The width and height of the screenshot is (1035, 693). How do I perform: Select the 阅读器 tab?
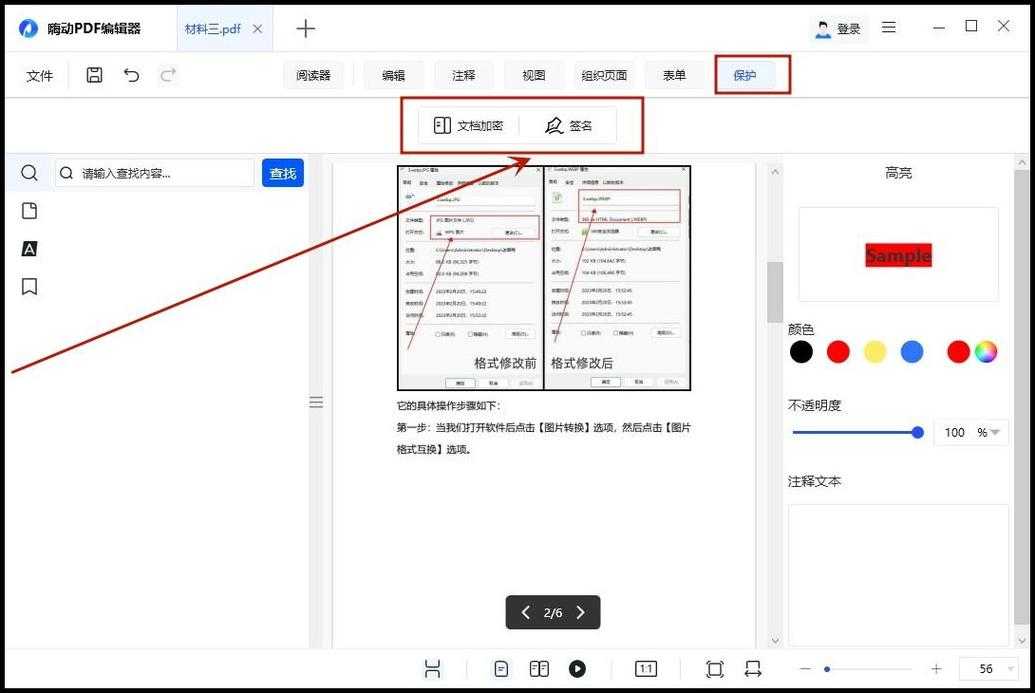[314, 74]
